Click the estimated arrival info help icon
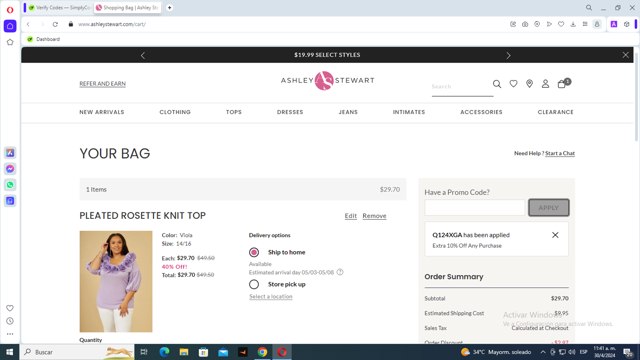This screenshot has width=640, height=360. [x=340, y=272]
